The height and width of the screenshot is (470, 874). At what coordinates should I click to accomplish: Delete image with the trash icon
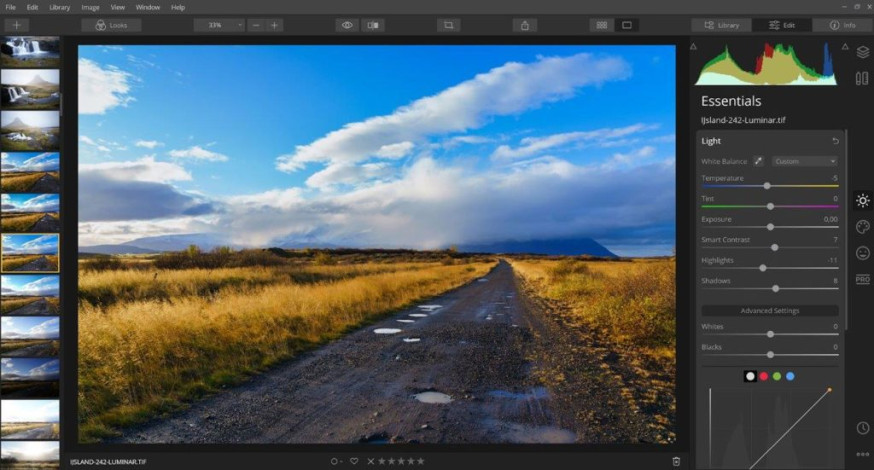click(x=676, y=461)
